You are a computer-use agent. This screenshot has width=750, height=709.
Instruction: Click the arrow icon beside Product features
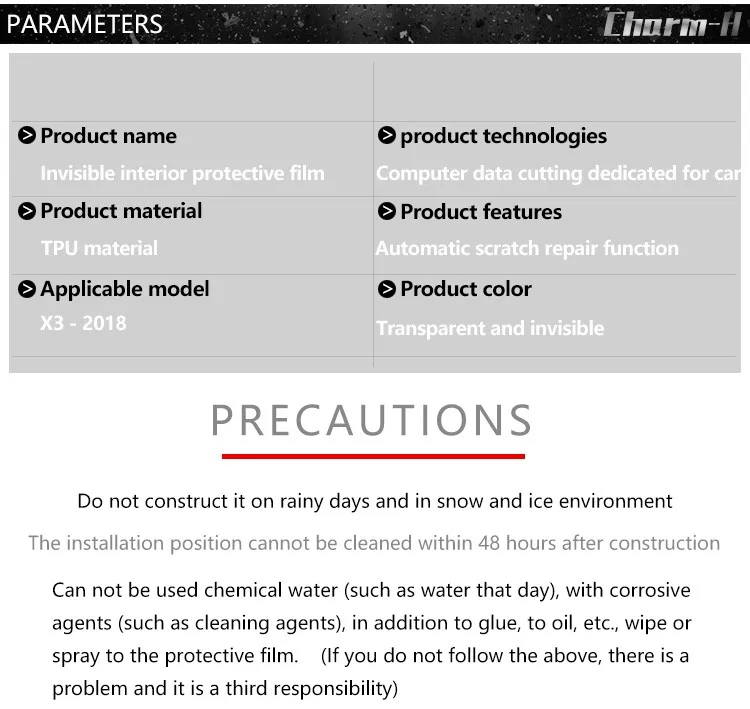click(386, 211)
